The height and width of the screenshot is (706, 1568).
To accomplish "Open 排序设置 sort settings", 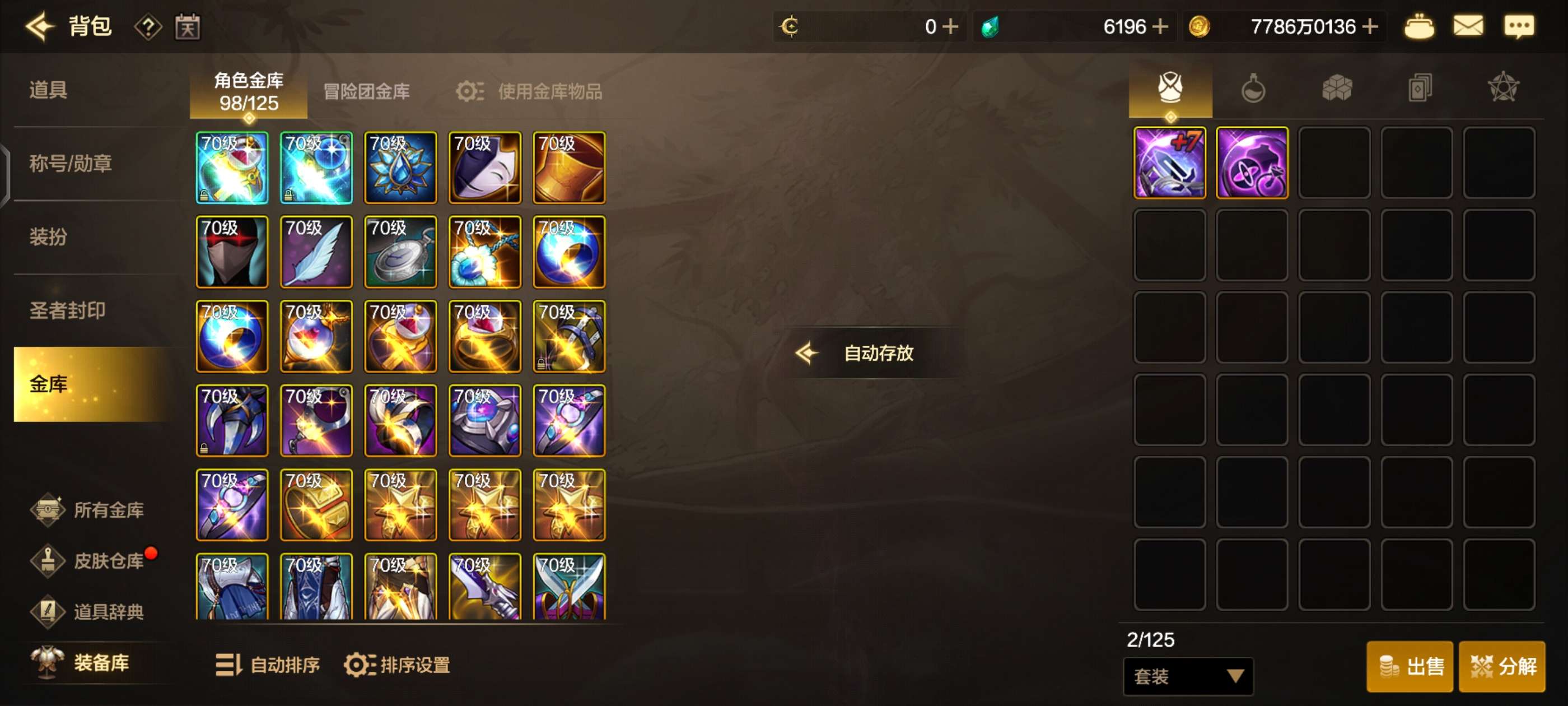I will point(398,665).
